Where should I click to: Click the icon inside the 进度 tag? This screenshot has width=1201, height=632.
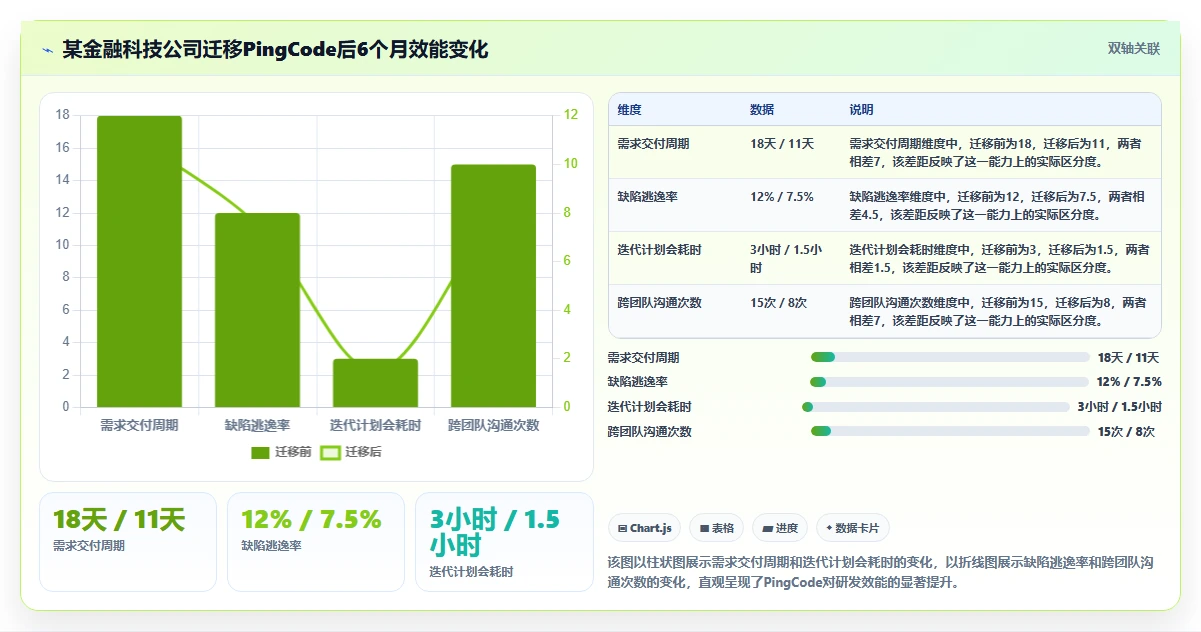[767, 528]
